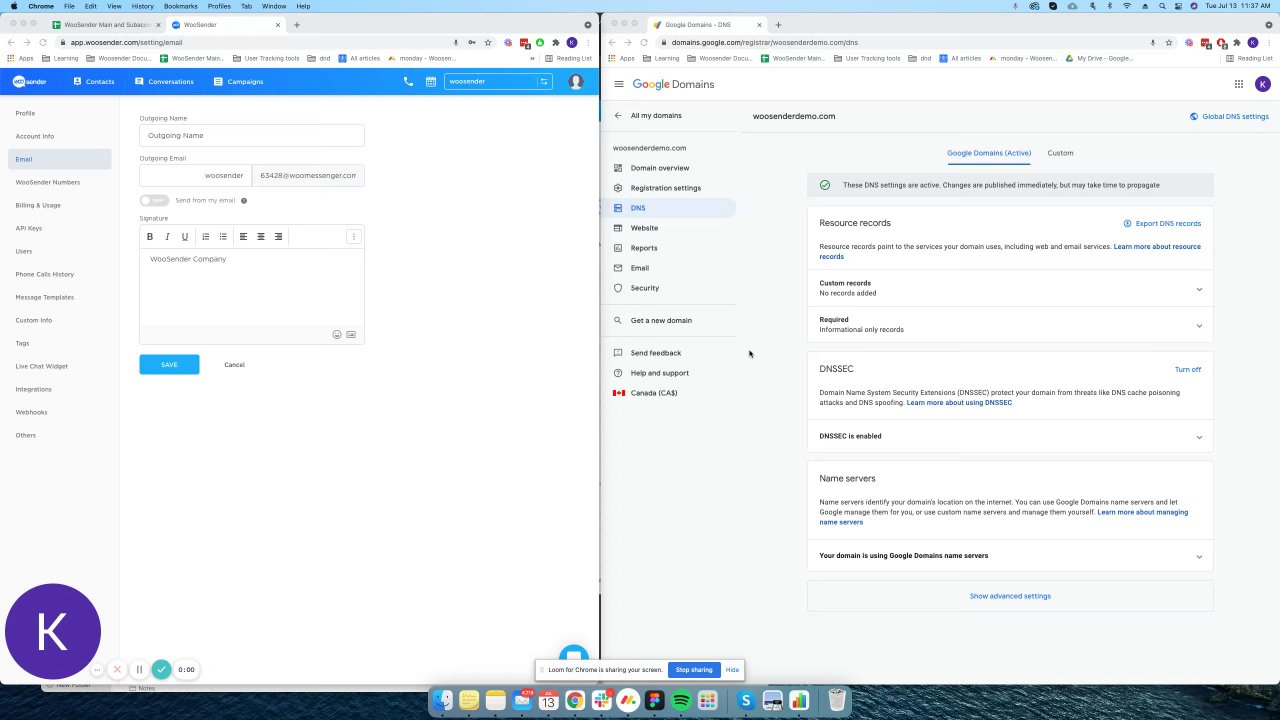Open Slack from the Dock

click(601, 701)
